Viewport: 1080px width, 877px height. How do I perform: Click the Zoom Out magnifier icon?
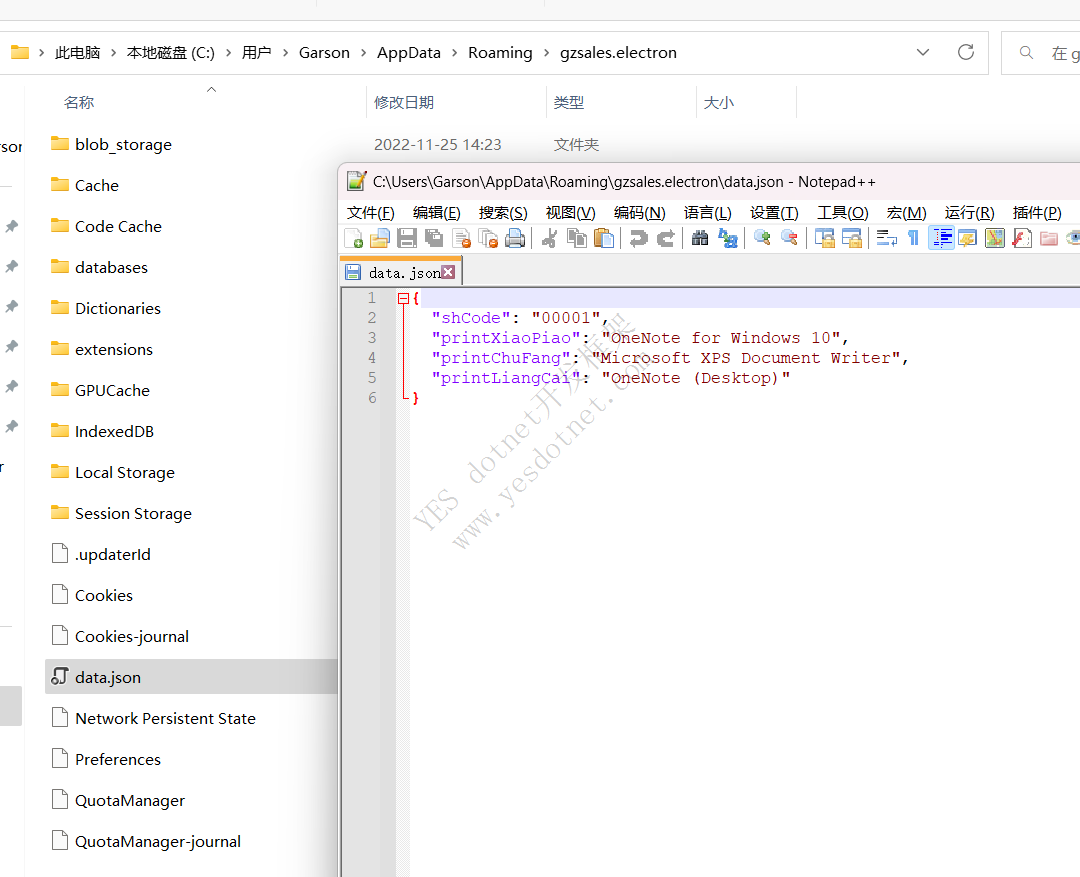789,238
